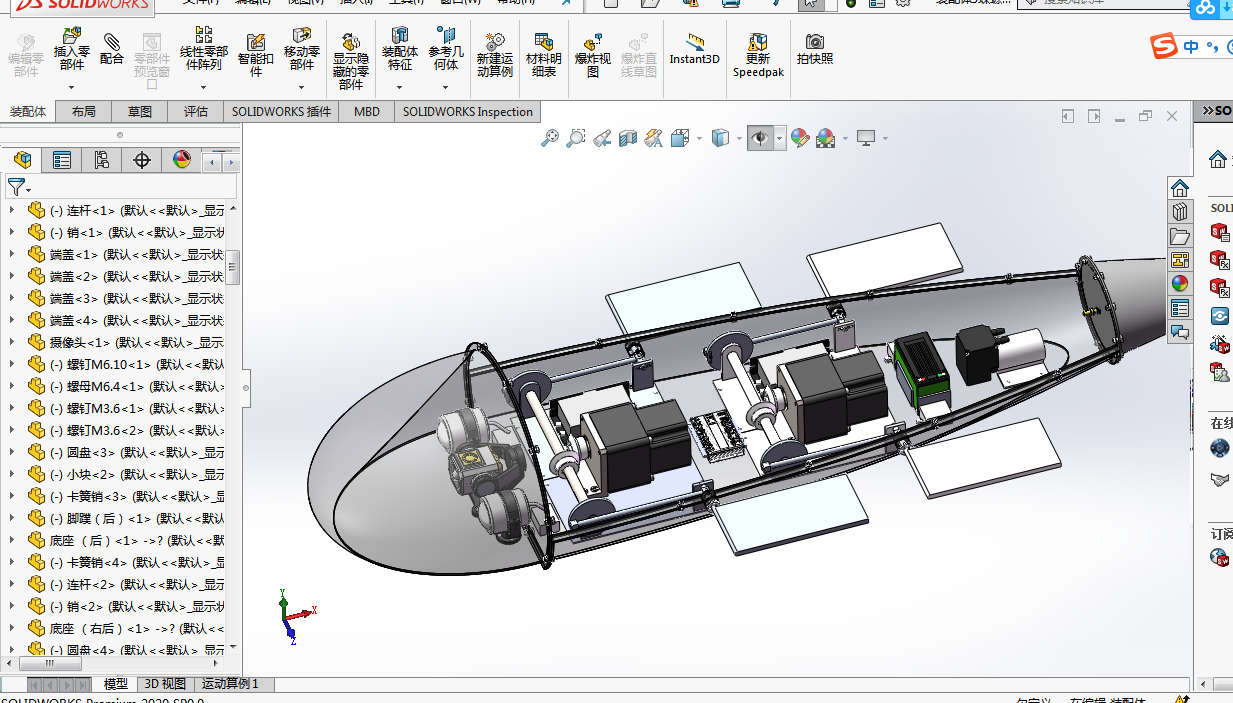
Task: Expand the 摄像头<1> tree node
Action: [12, 342]
